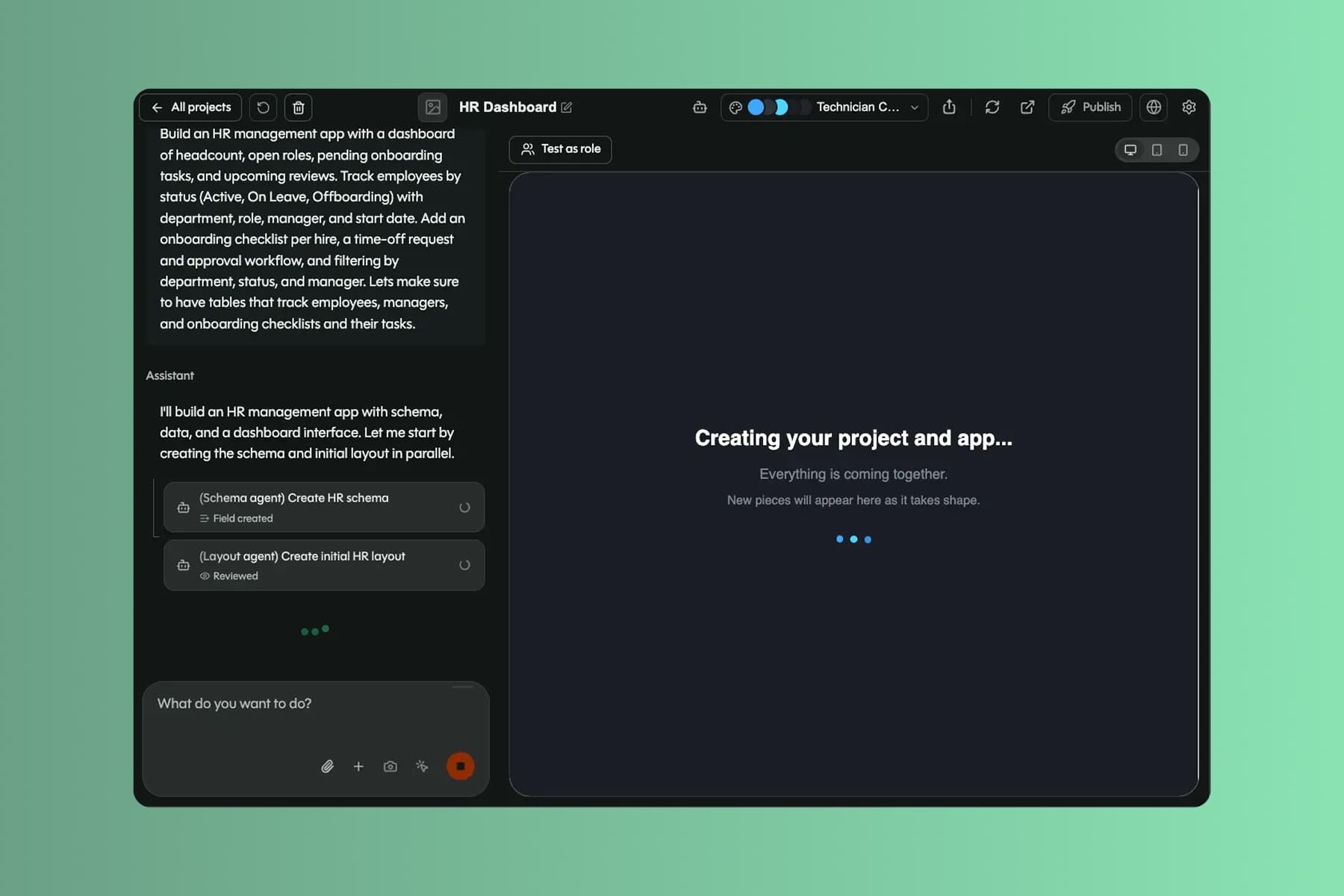Expand the Layout agent Create initial HR layout task
The image size is (1344, 896).
(x=324, y=565)
